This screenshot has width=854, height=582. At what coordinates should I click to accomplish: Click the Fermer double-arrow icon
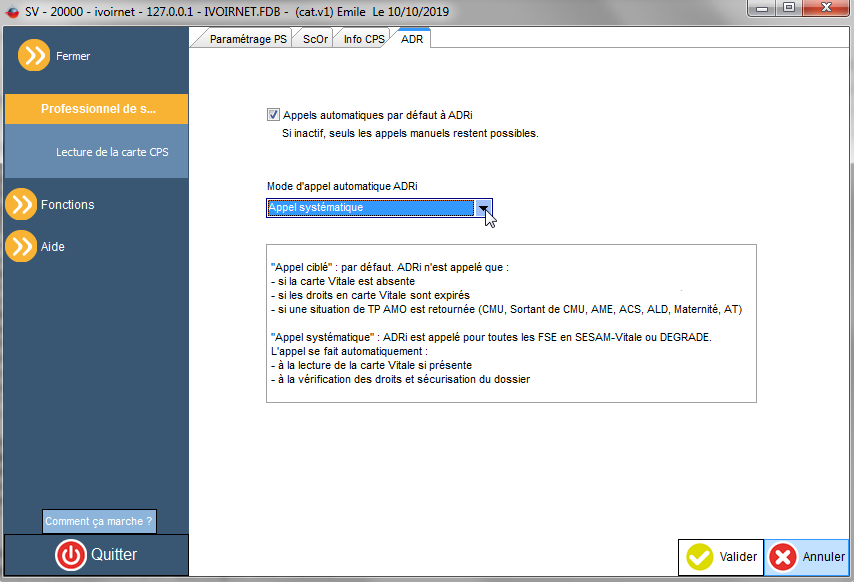[34, 56]
